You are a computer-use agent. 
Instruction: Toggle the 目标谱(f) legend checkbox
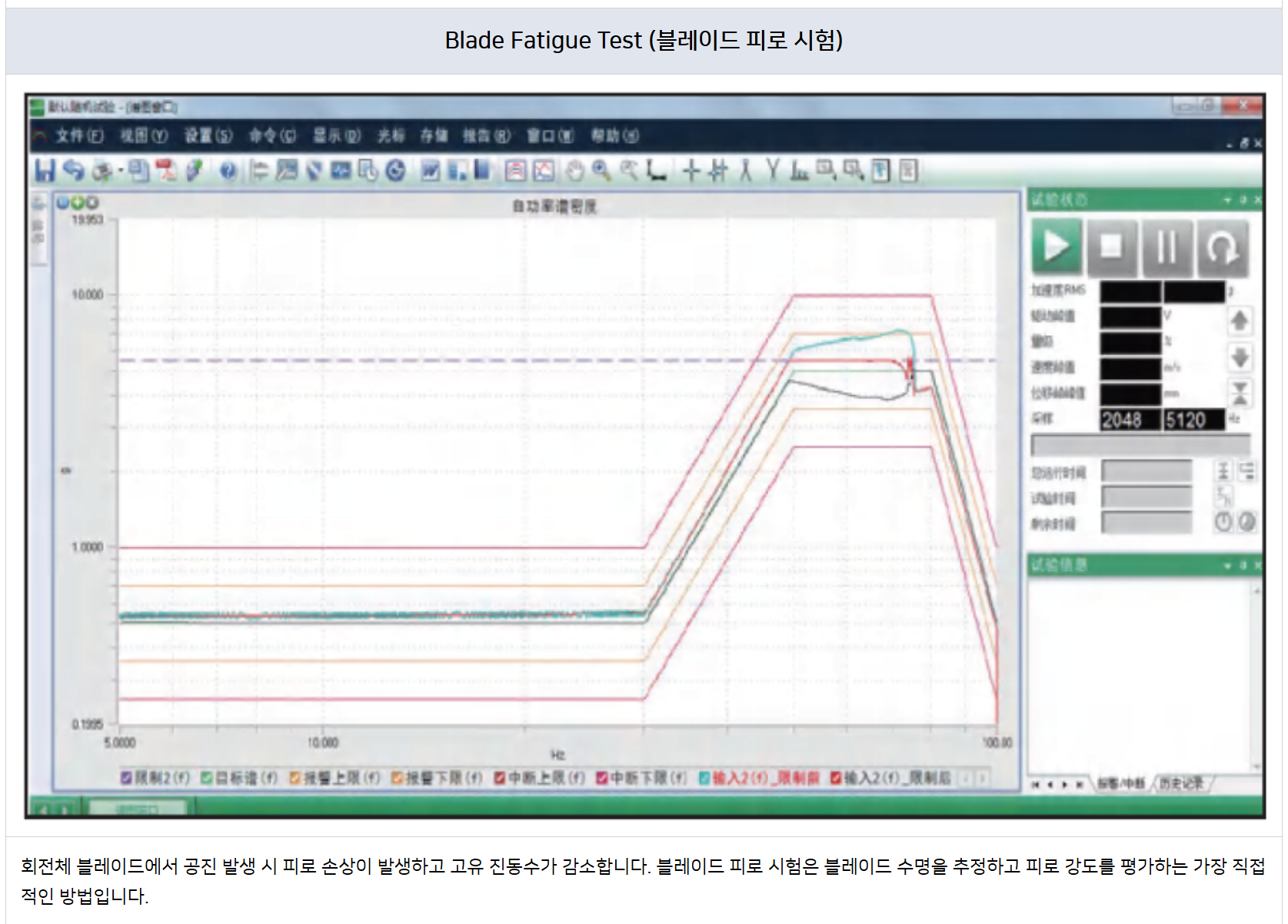coord(207,778)
